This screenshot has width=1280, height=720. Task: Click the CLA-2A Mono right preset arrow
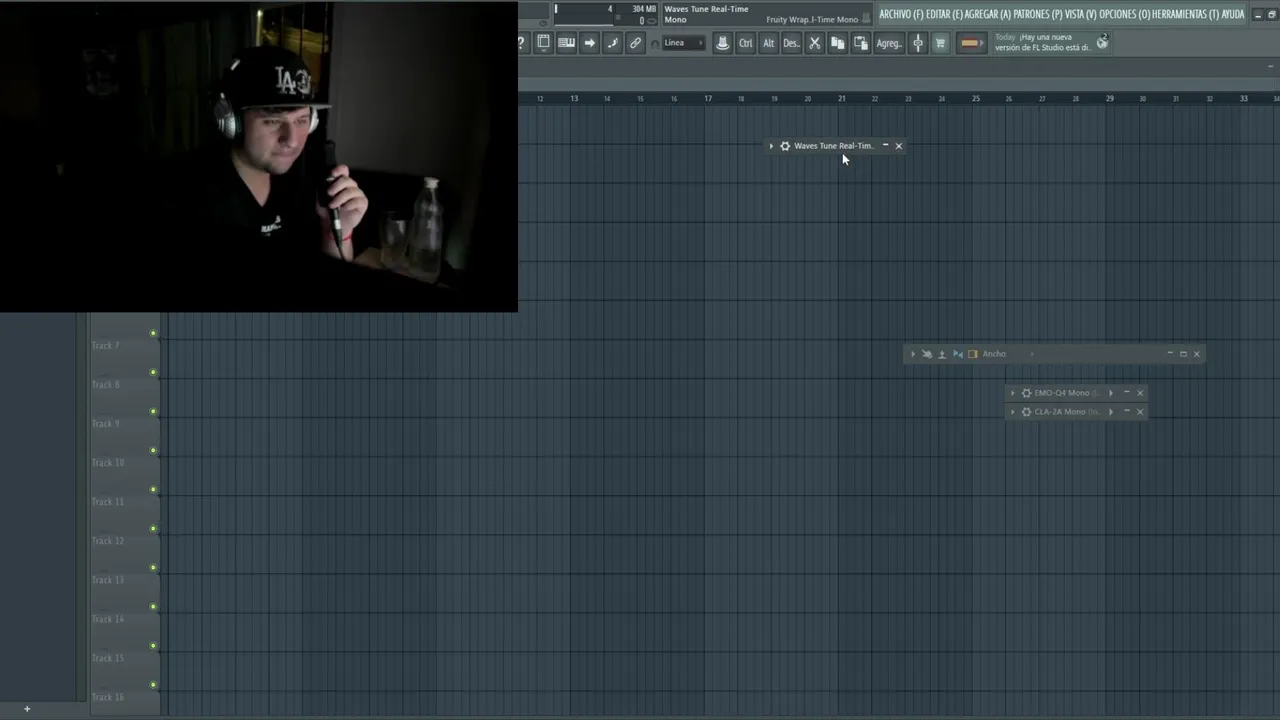pos(1110,412)
